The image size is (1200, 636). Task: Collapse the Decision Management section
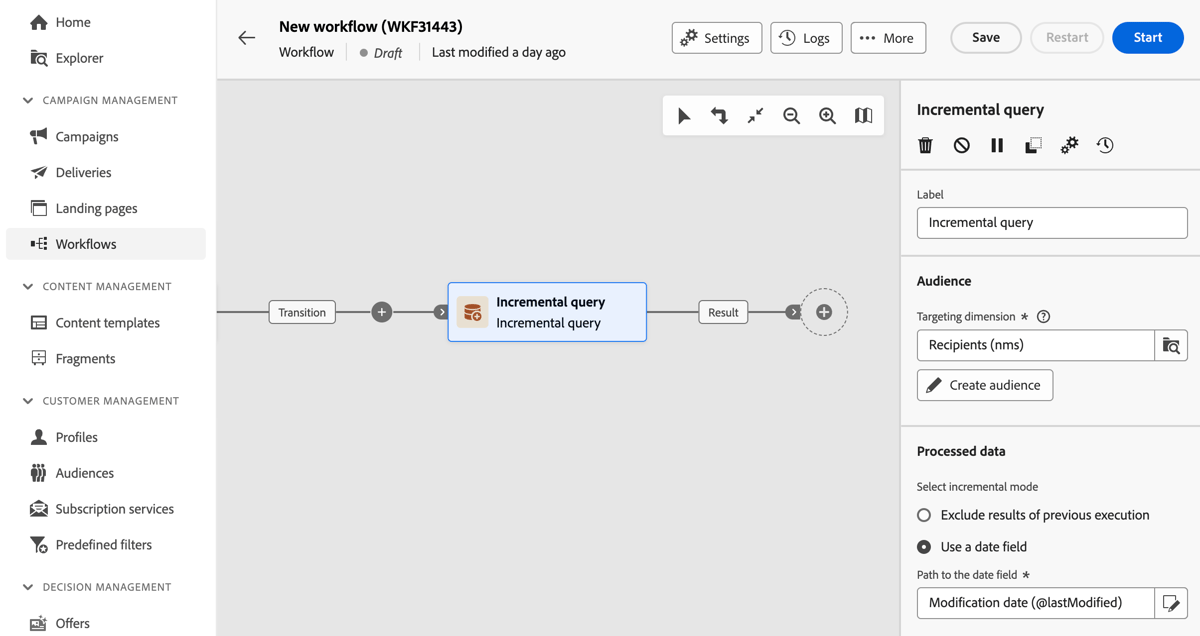[x=29, y=587]
